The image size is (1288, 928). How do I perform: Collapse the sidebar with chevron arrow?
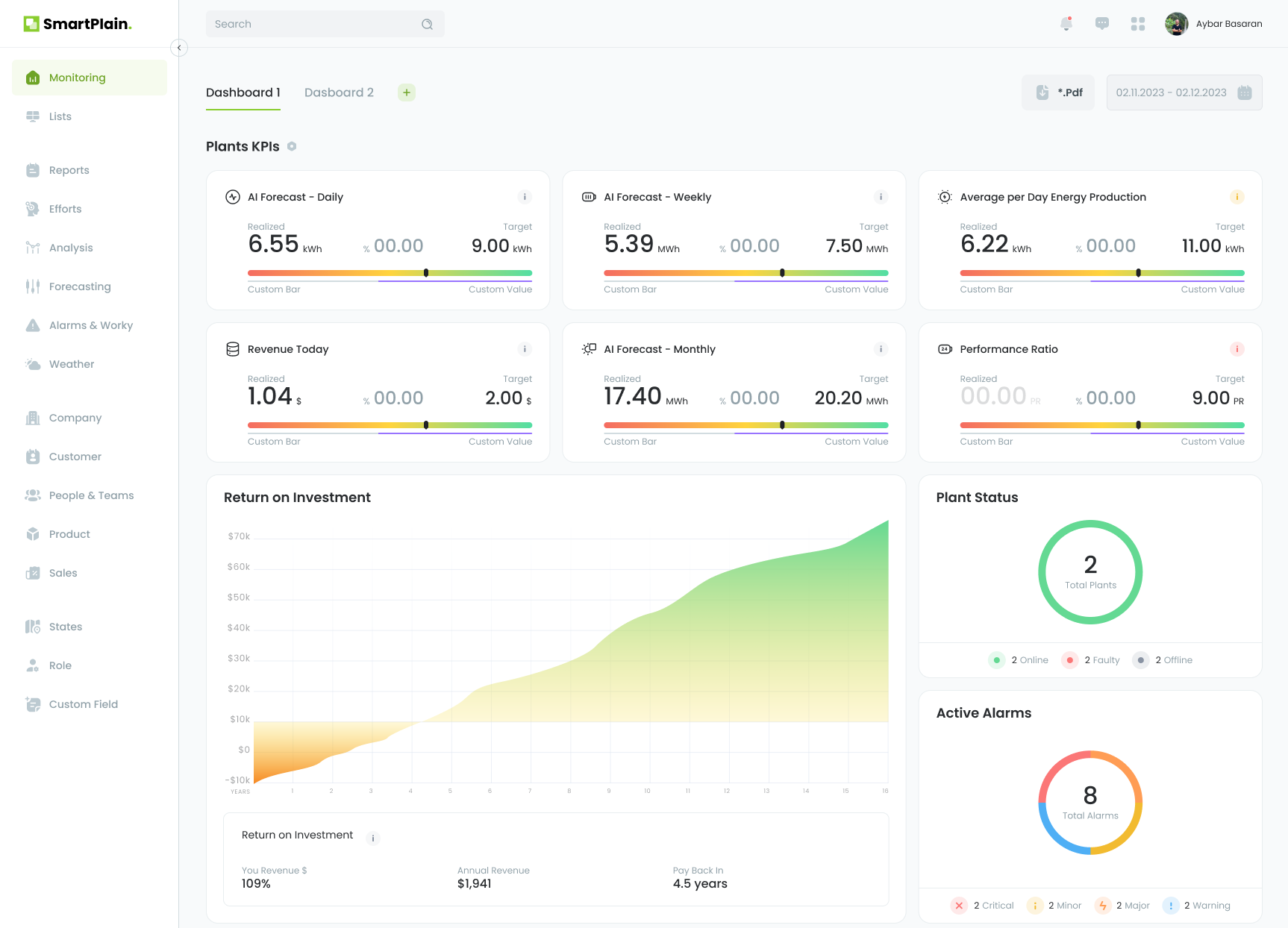(179, 48)
